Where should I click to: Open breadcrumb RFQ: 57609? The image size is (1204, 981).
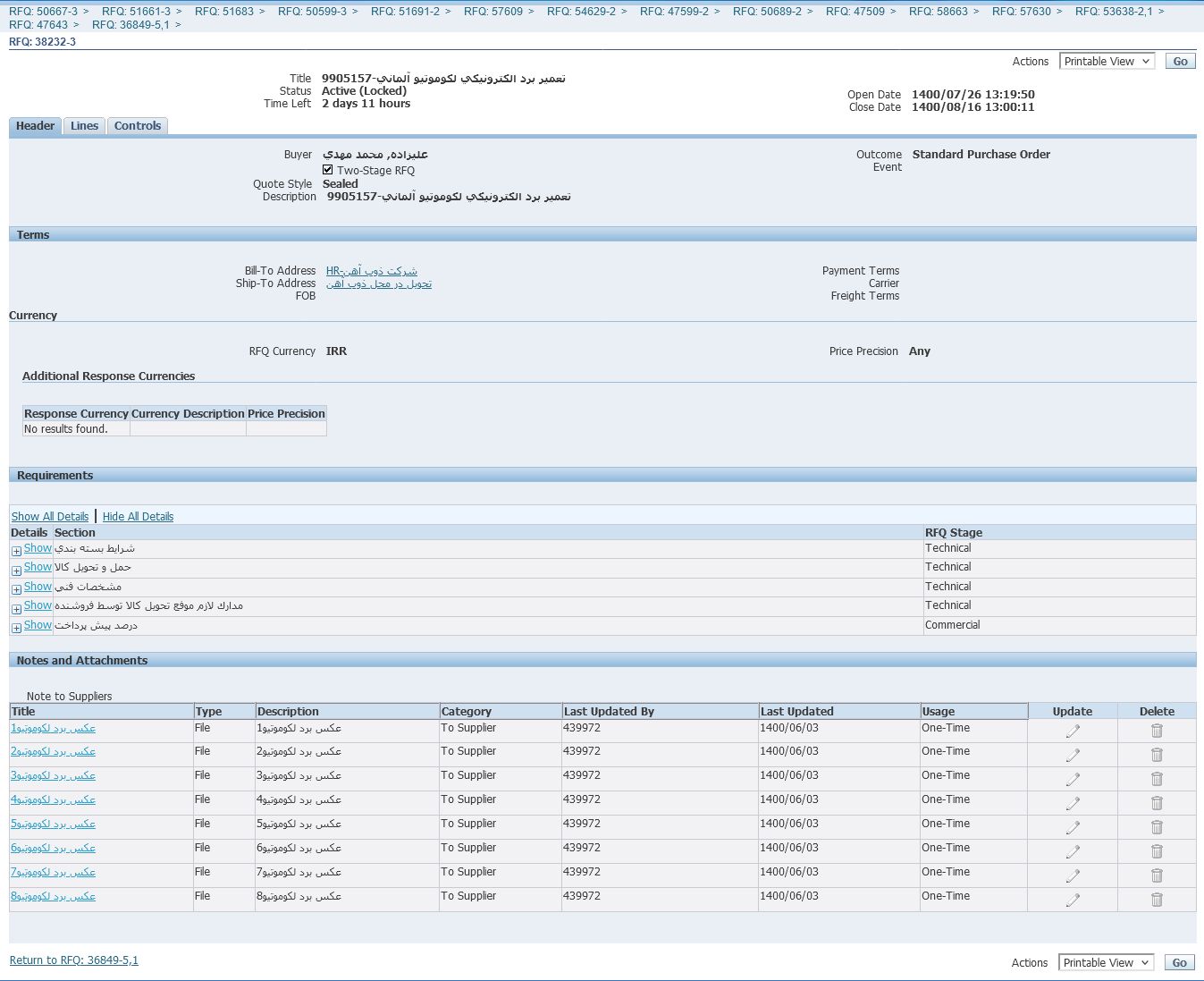493,12
